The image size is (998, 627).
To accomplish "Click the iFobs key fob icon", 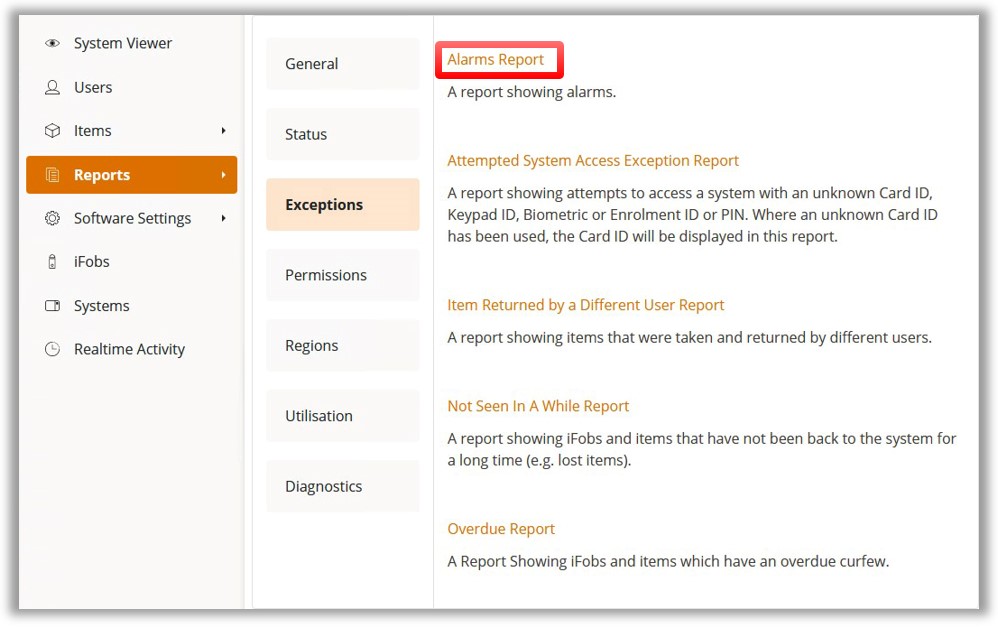I will pos(53,262).
